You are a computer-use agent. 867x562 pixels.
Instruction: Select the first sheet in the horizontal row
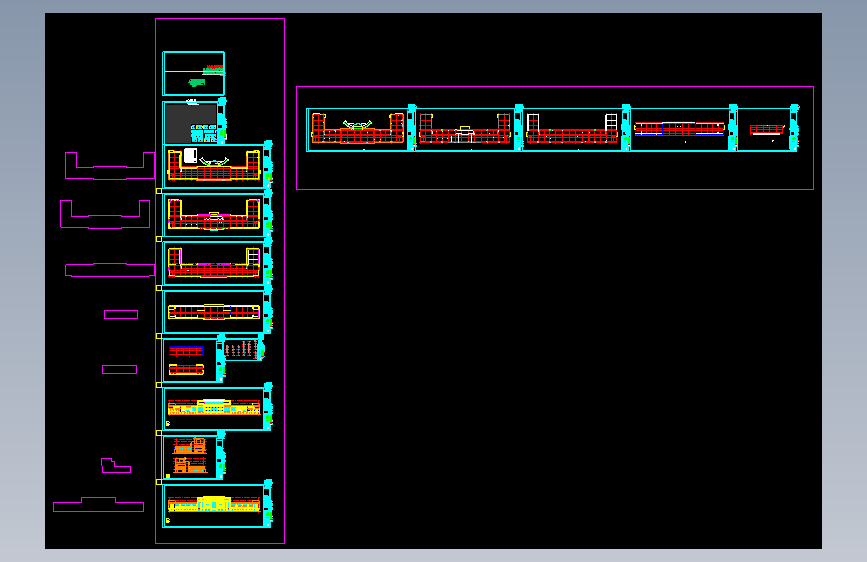361,128
